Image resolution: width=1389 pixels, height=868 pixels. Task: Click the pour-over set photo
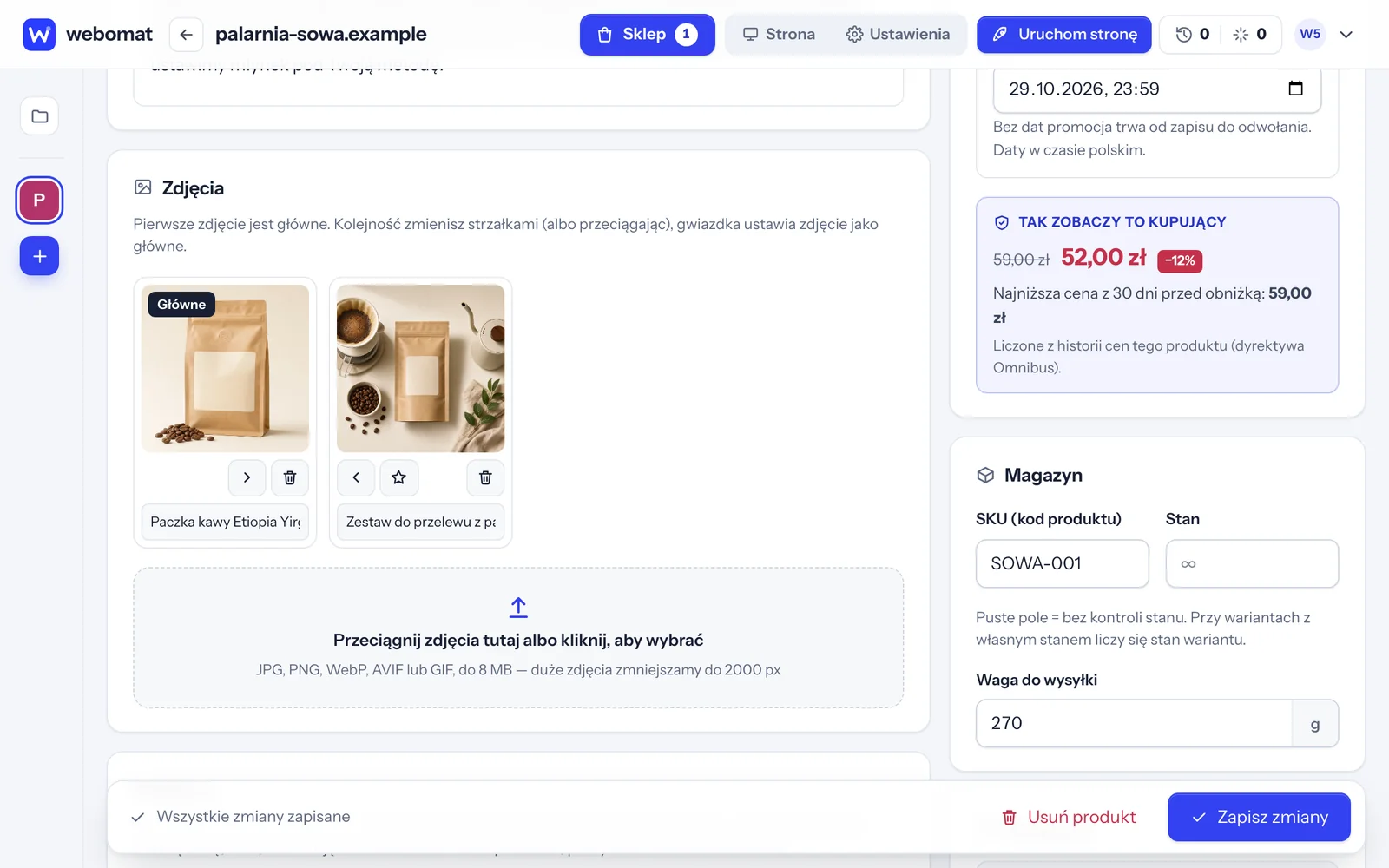pos(420,368)
